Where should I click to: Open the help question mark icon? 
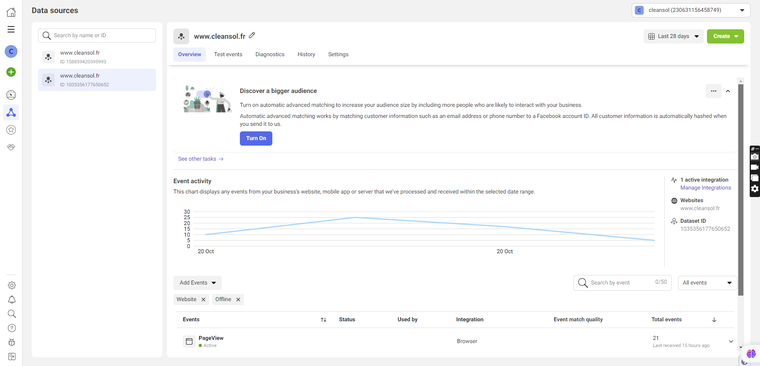pos(12,328)
